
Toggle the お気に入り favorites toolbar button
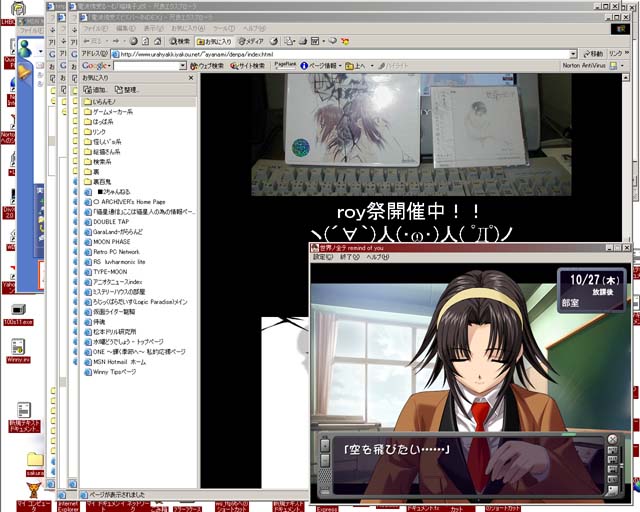[x=214, y=41]
